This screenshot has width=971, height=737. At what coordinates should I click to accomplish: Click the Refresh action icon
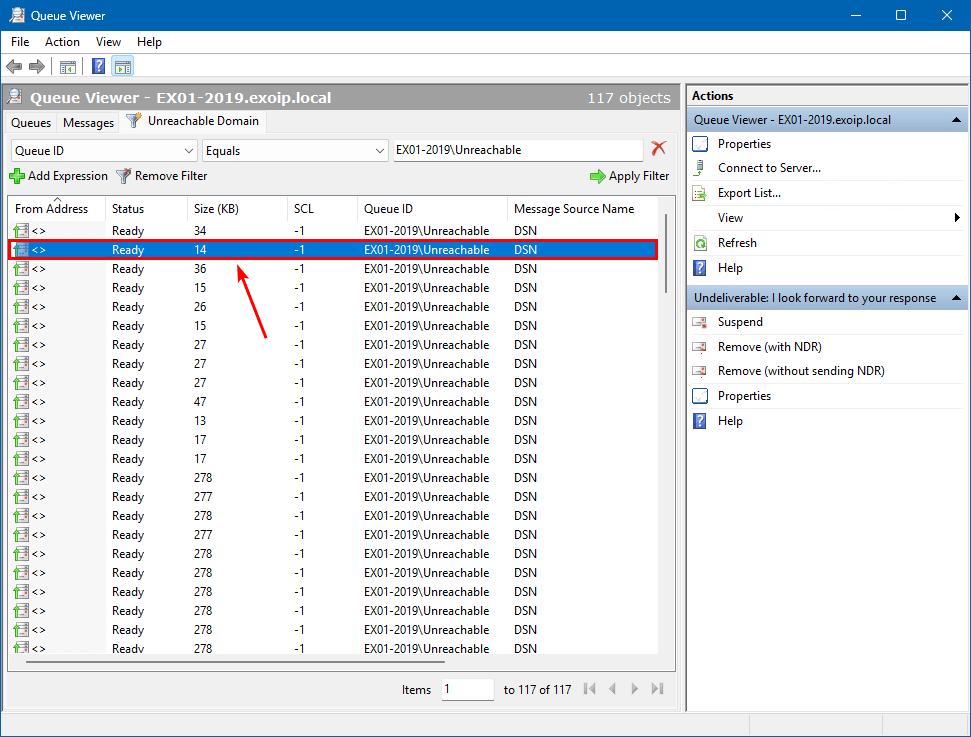pyautogui.click(x=700, y=243)
